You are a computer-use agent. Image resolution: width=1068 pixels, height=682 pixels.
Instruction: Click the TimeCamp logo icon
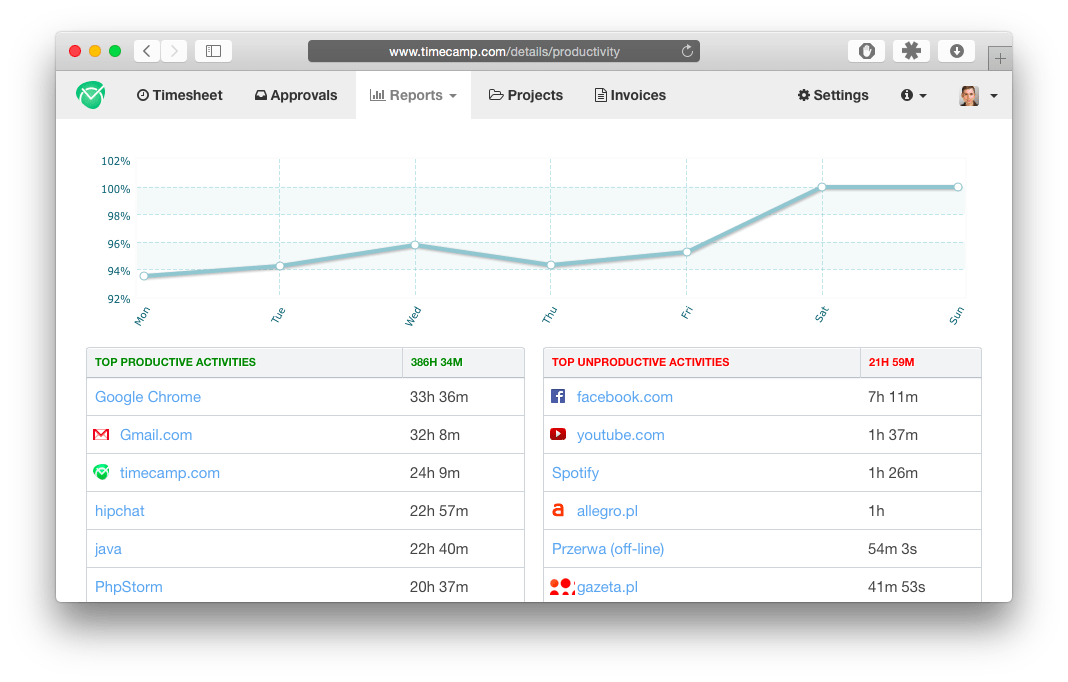(89, 95)
